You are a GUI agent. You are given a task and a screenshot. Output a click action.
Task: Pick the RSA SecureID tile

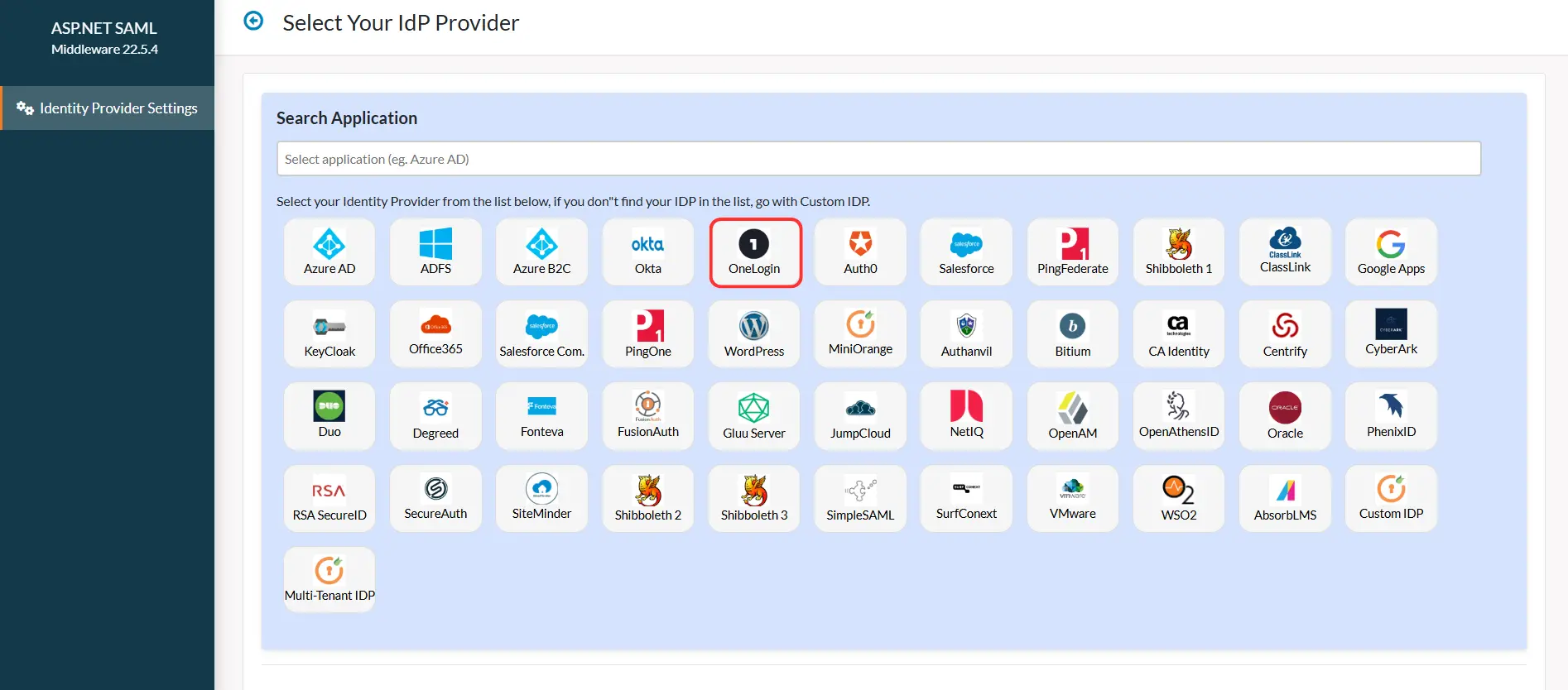pyautogui.click(x=329, y=498)
